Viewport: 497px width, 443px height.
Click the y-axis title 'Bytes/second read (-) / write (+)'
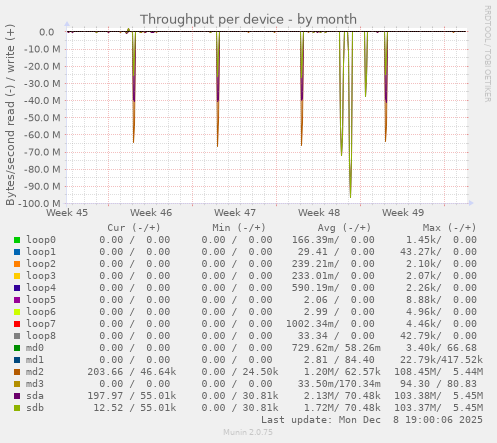coord(10,115)
